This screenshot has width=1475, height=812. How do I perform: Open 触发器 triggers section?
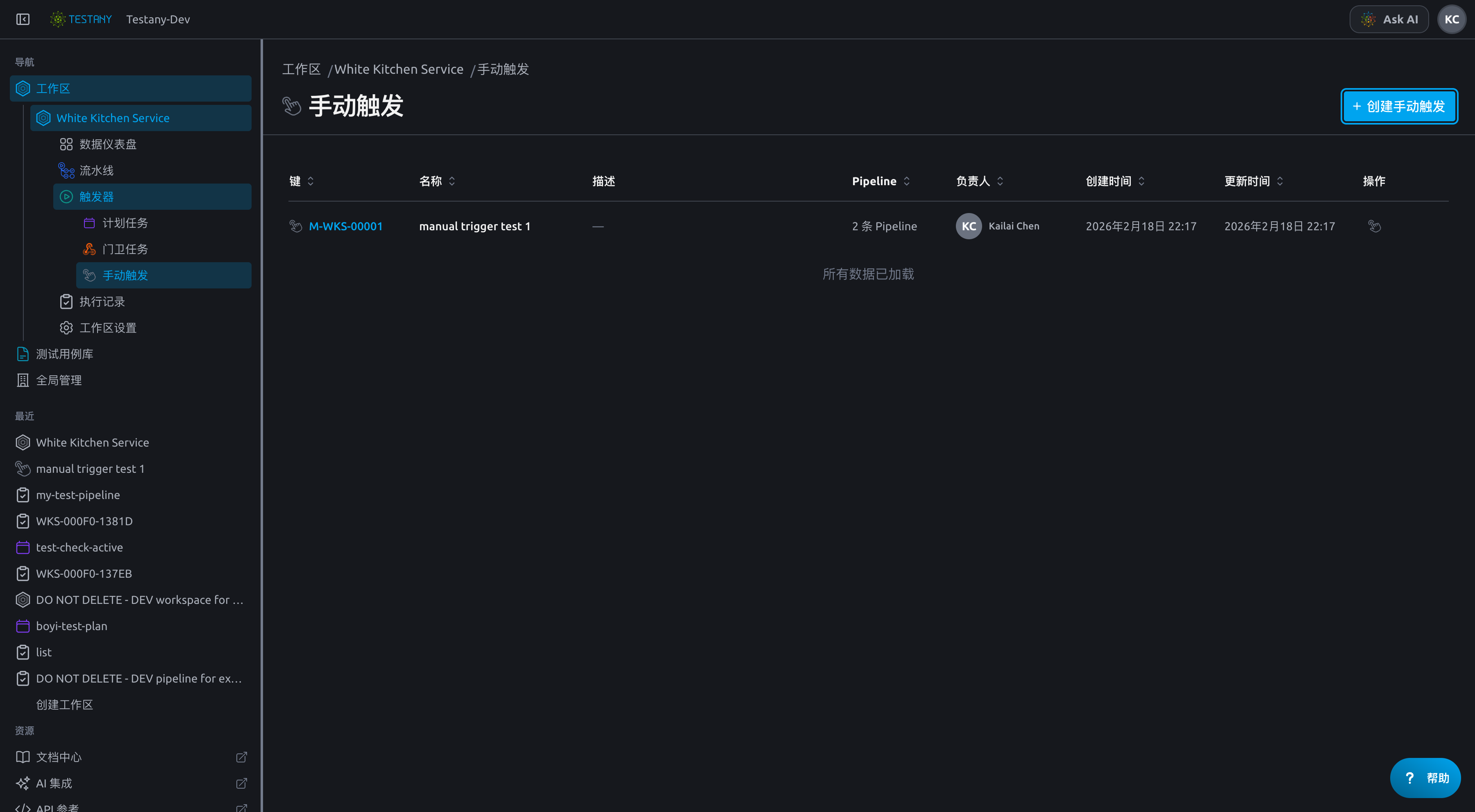tap(152, 197)
